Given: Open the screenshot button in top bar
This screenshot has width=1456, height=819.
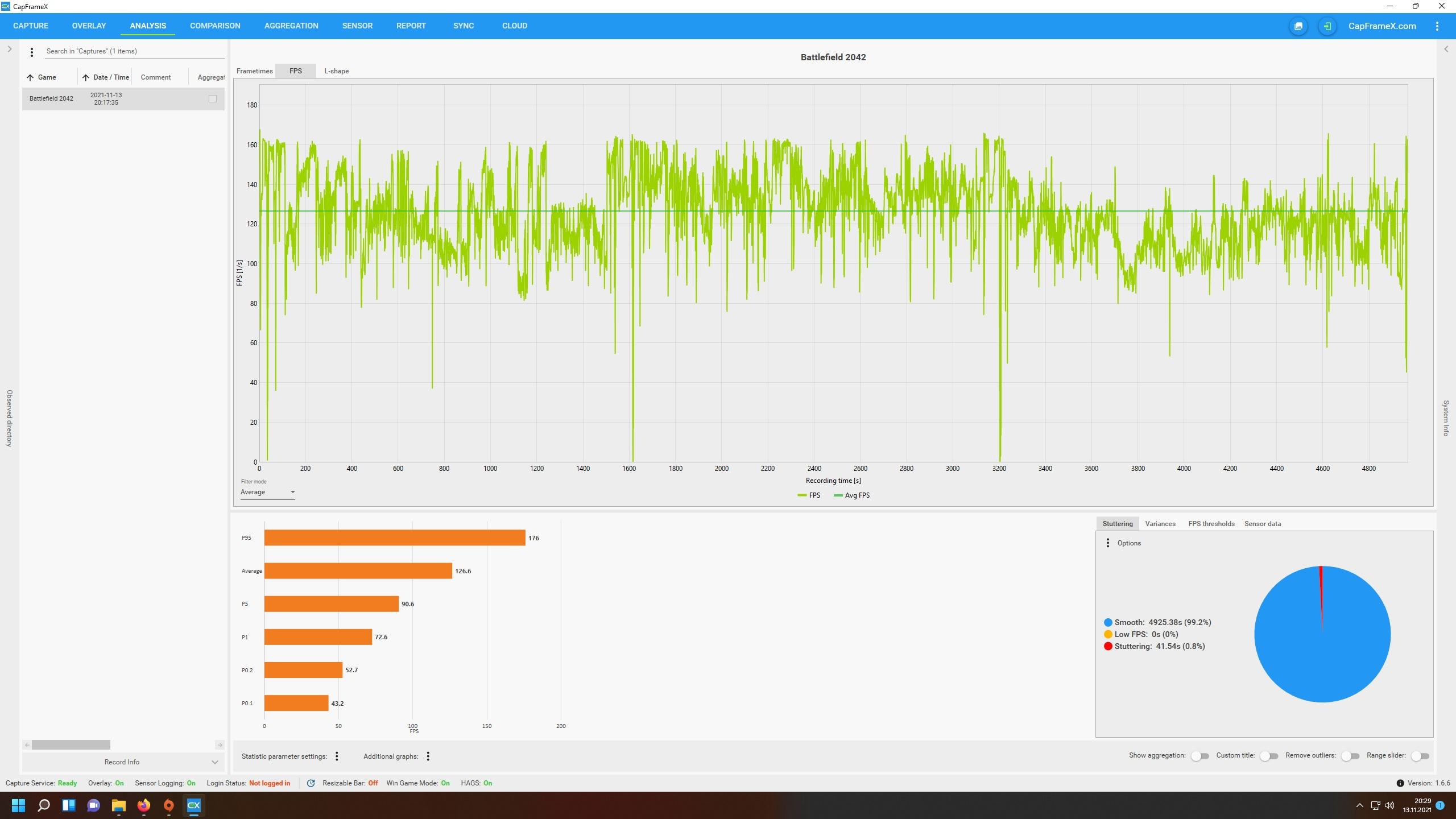Looking at the screenshot, I should click(1298, 26).
